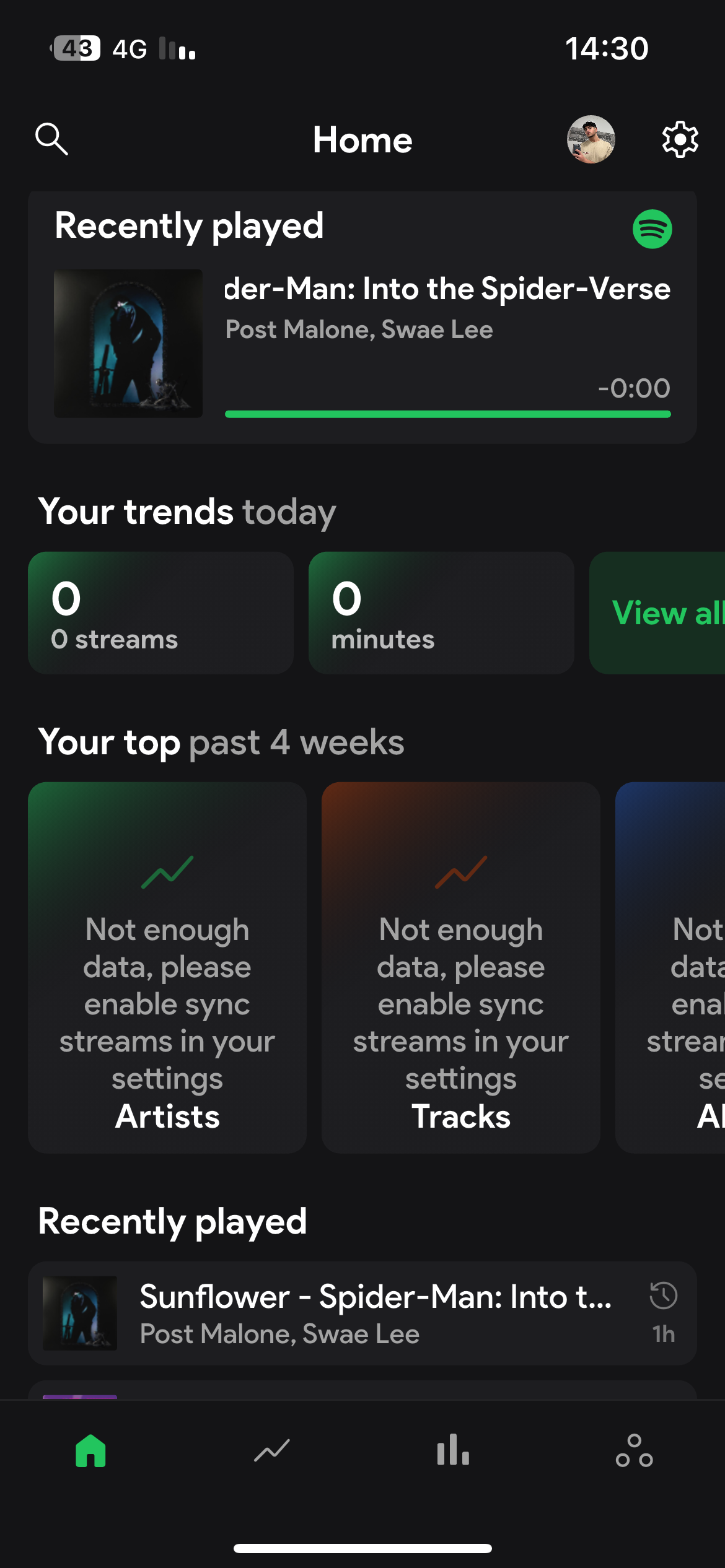Open the profile avatar picture

point(591,139)
